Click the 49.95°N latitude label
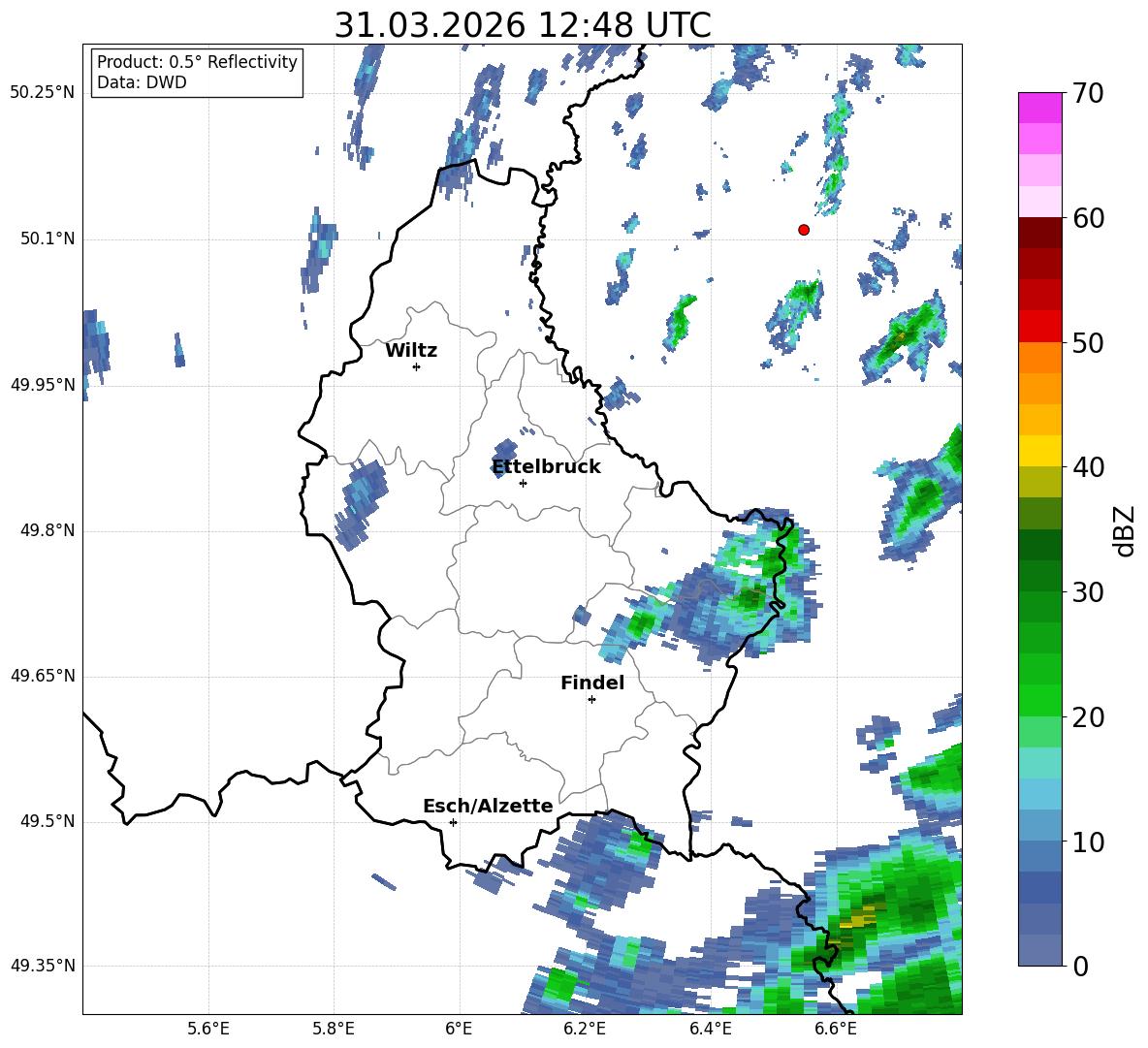Image resolution: width=1148 pixels, height=1048 pixels. point(43,385)
